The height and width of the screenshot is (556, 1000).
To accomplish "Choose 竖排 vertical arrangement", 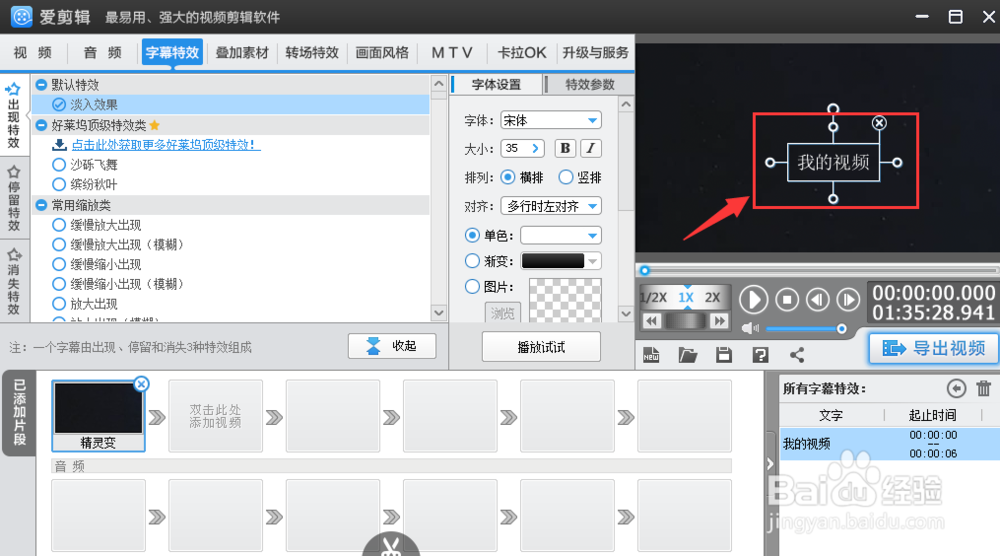I will [565, 177].
